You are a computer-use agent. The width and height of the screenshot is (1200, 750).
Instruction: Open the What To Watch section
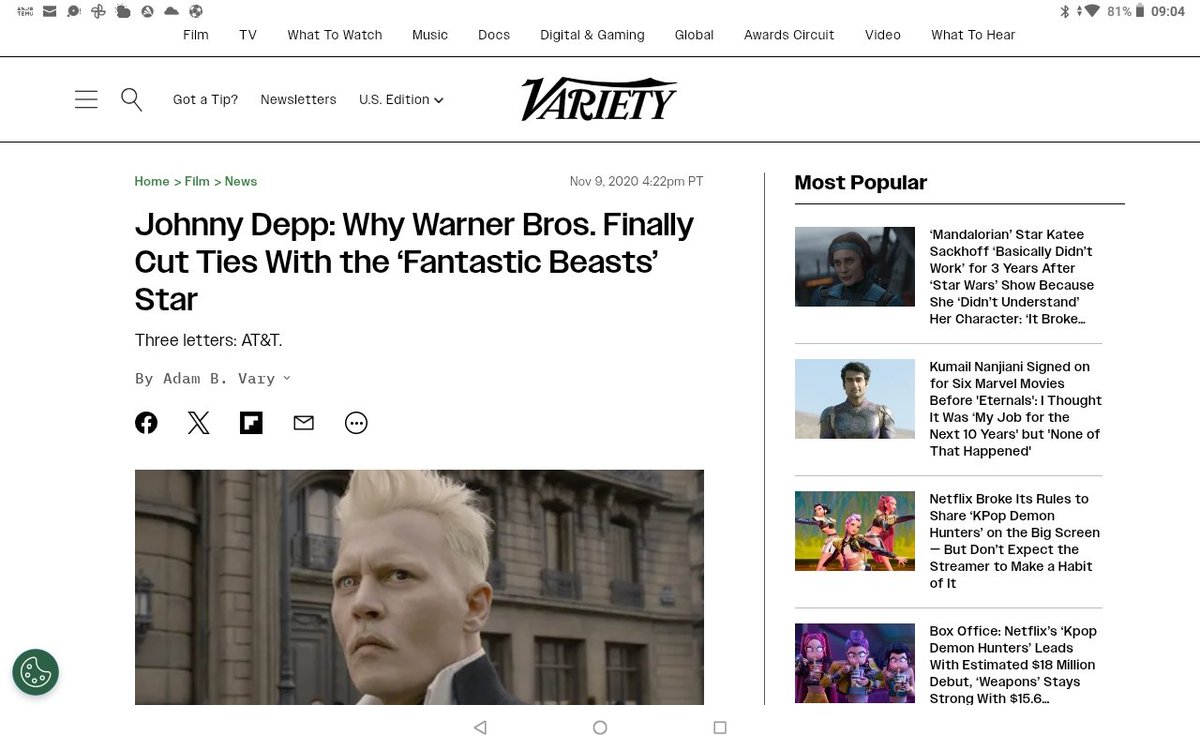pyautogui.click(x=335, y=35)
